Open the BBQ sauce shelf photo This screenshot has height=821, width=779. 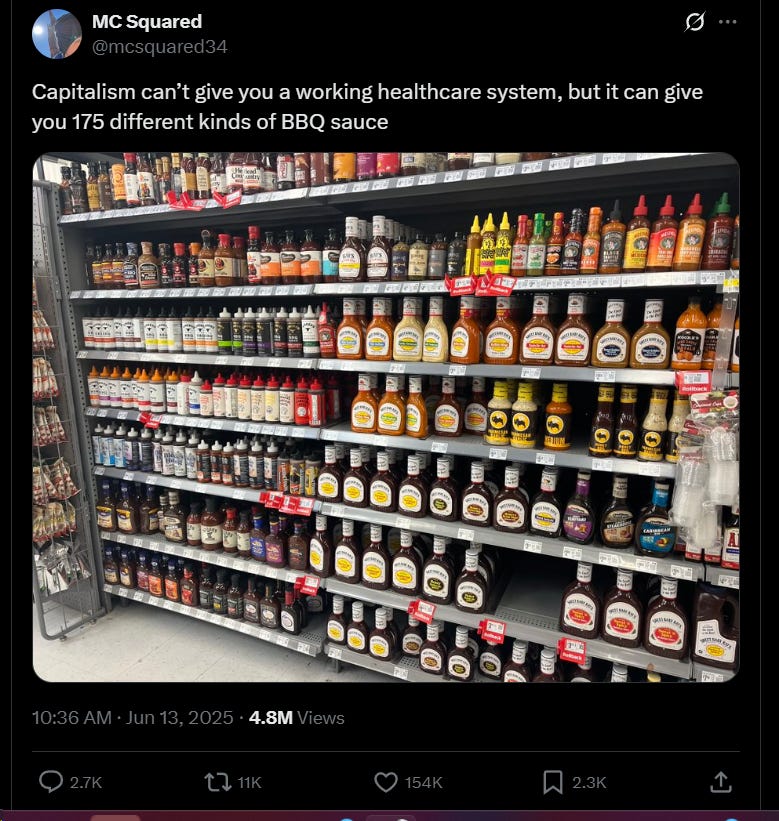click(x=386, y=417)
